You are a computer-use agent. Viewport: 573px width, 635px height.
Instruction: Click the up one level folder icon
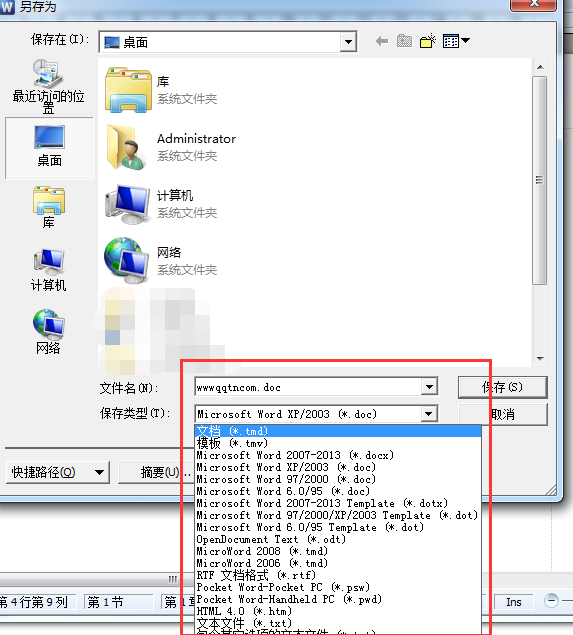pos(404,41)
